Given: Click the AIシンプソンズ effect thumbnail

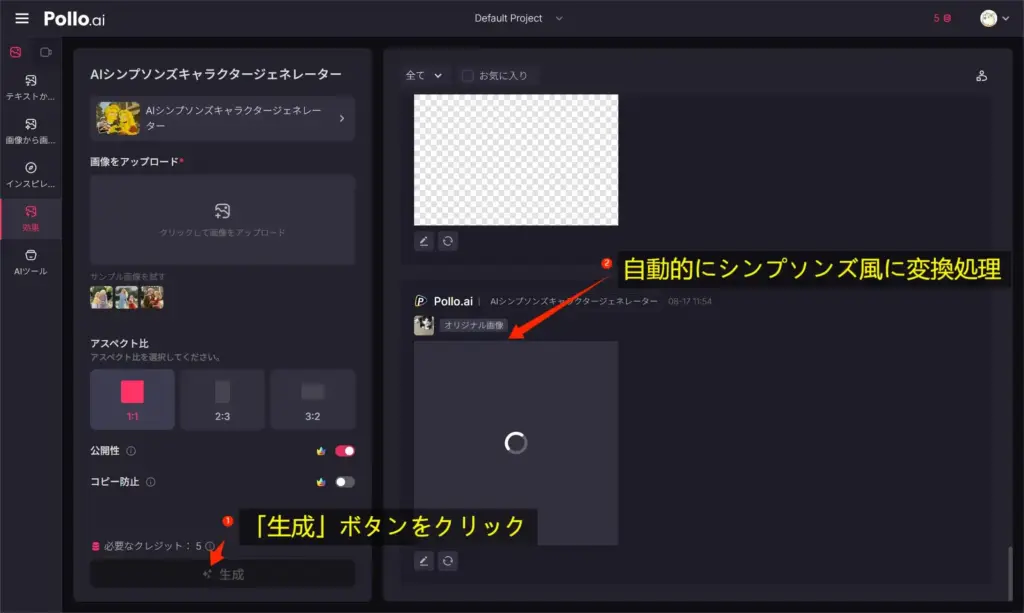Looking at the screenshot, I should (x=118, y=118).
